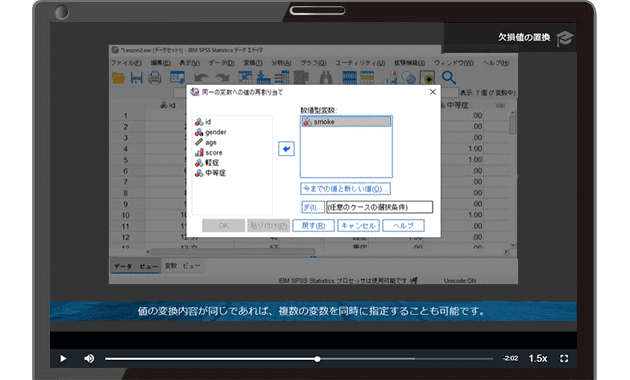Click the video progress slider handle
The width and height of the screenshot is (630, 380).
317,359
